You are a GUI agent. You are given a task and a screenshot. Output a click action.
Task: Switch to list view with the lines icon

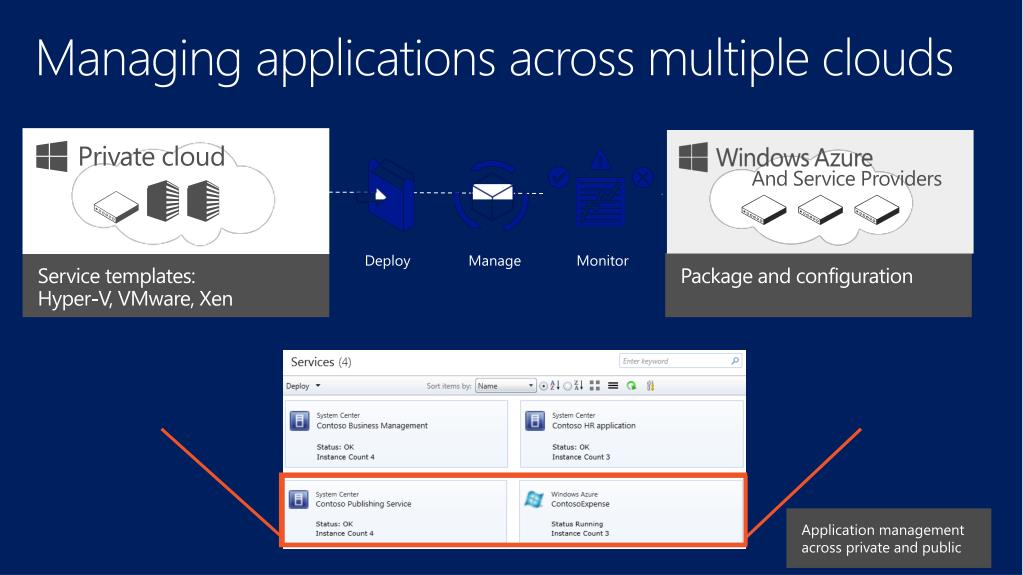click(613, 386)
